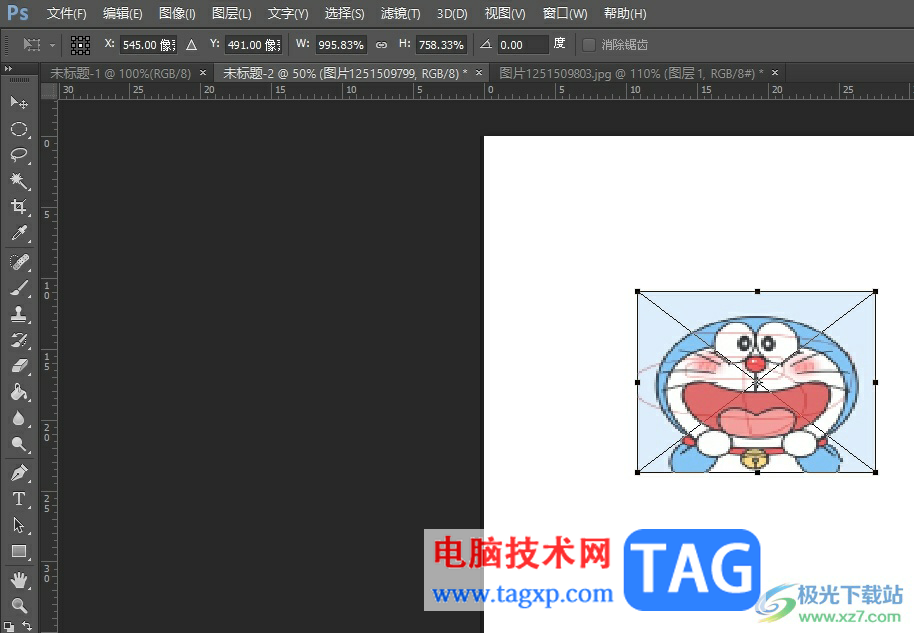
Task: Click the right-middle transform handle
Action: 876,382
